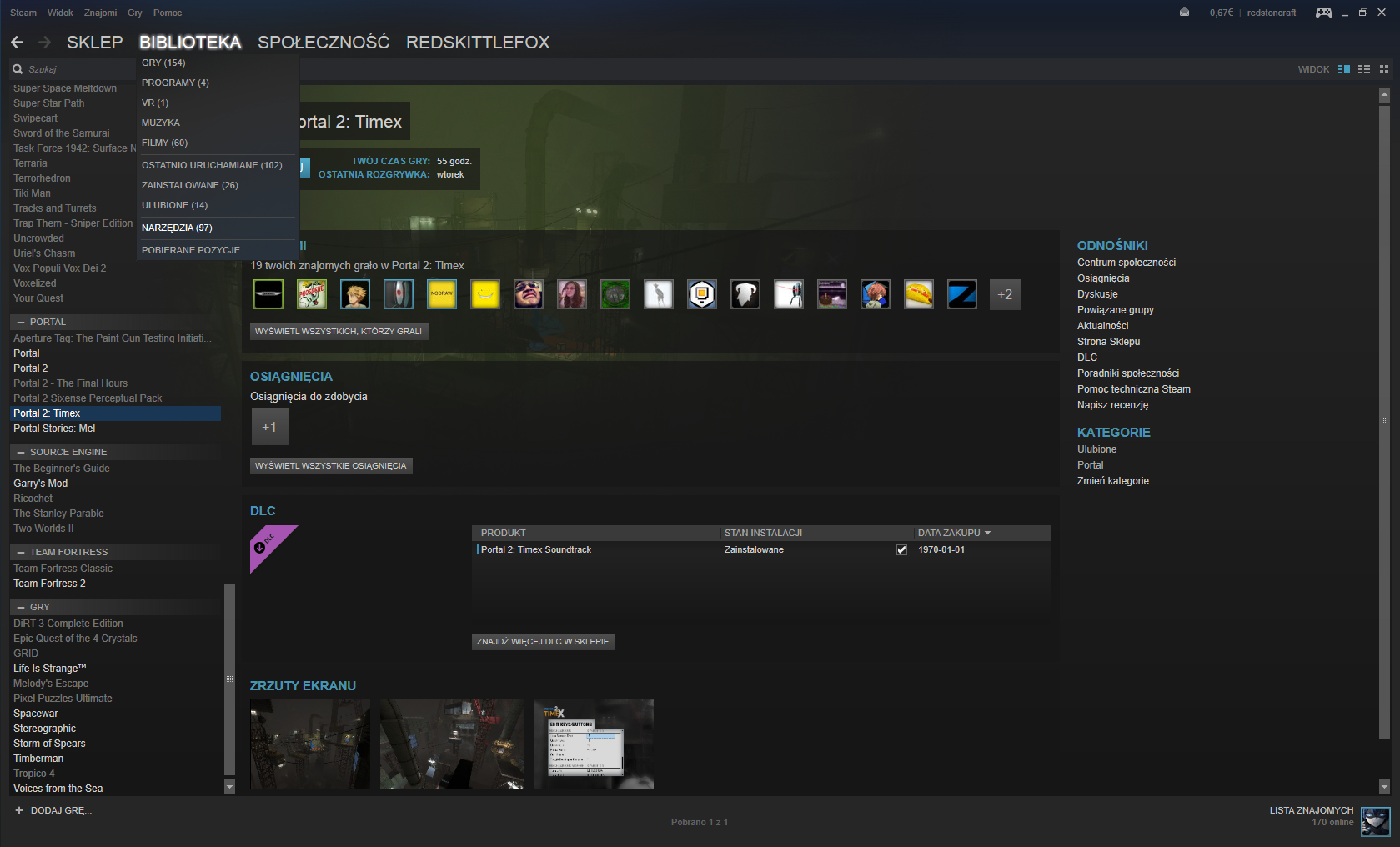Collapse the TEAM FORTRESS category
Viewport: 1400px width, 847px height.
[x=21, y=552]
